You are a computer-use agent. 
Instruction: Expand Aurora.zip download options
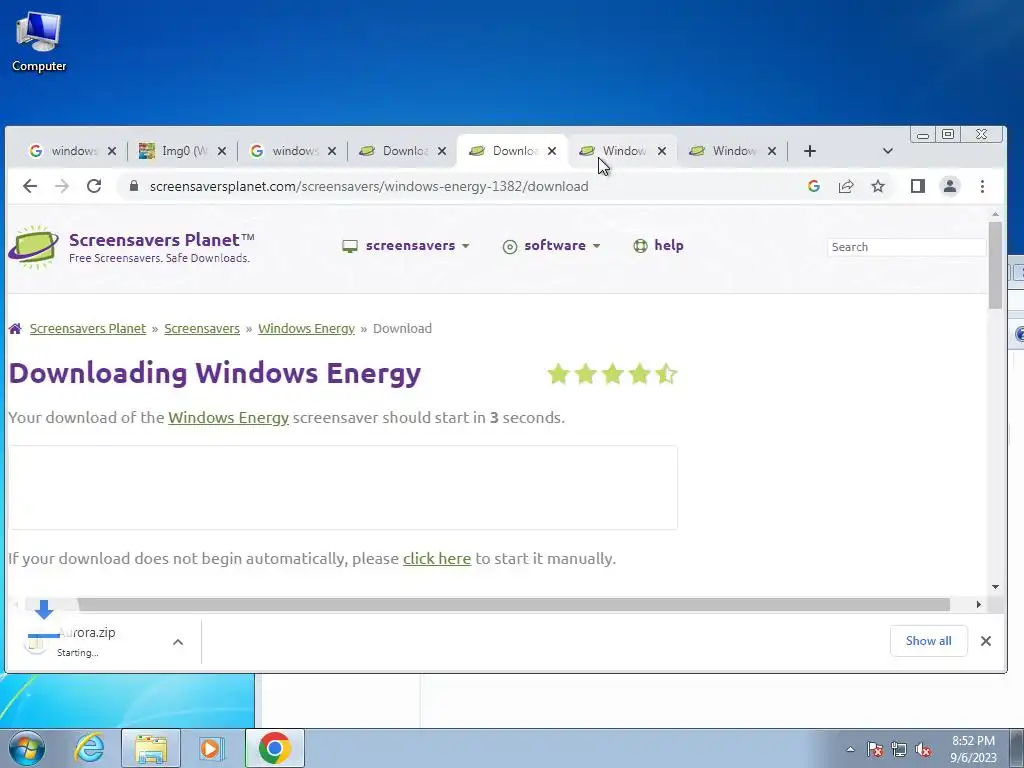(178, 642)
